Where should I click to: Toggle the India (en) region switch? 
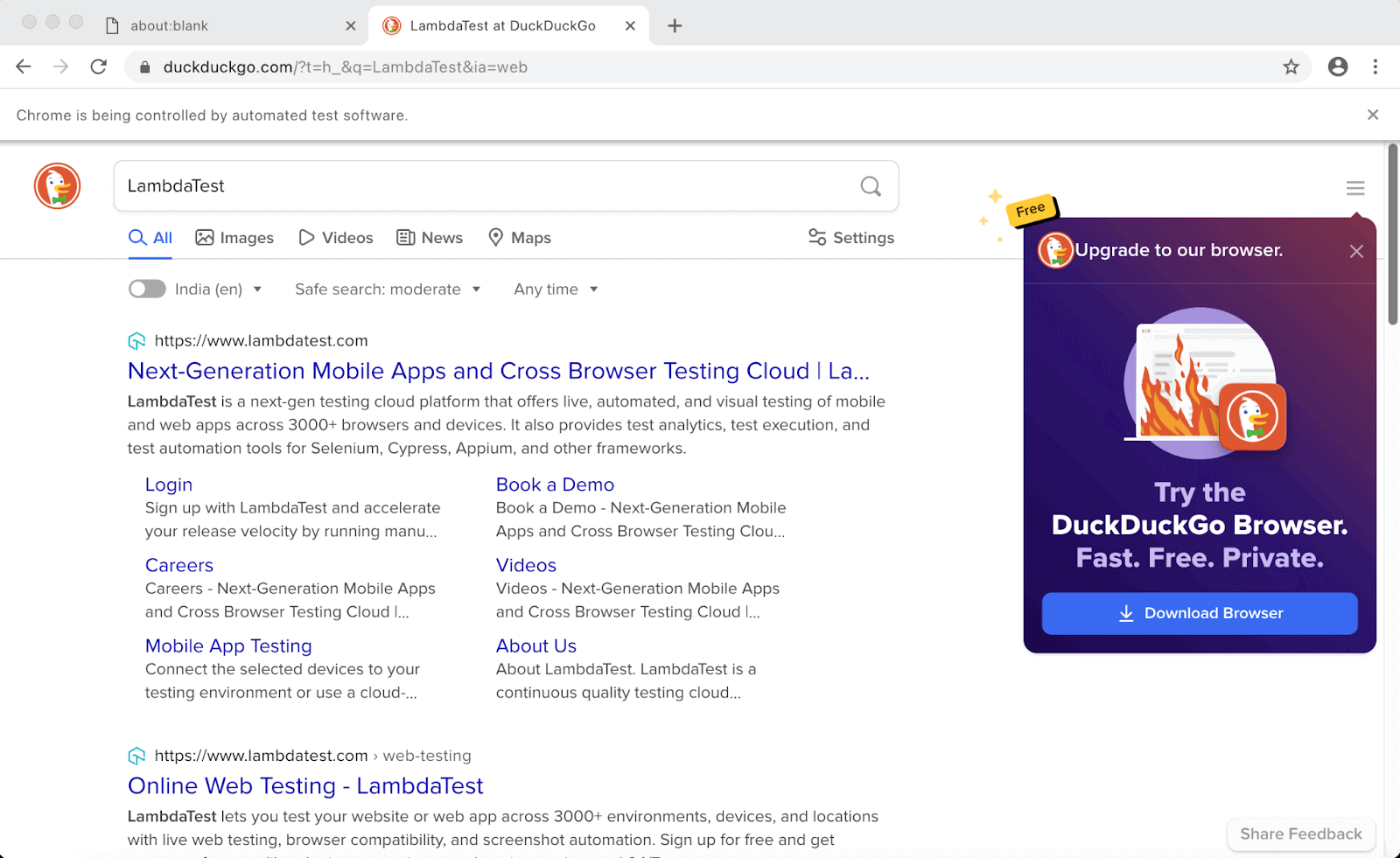pyautogui.click(x=147, y=289)
